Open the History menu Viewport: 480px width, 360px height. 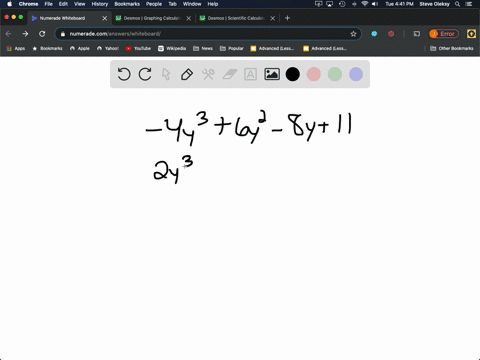pyautogui.click(x=100, y=4)
